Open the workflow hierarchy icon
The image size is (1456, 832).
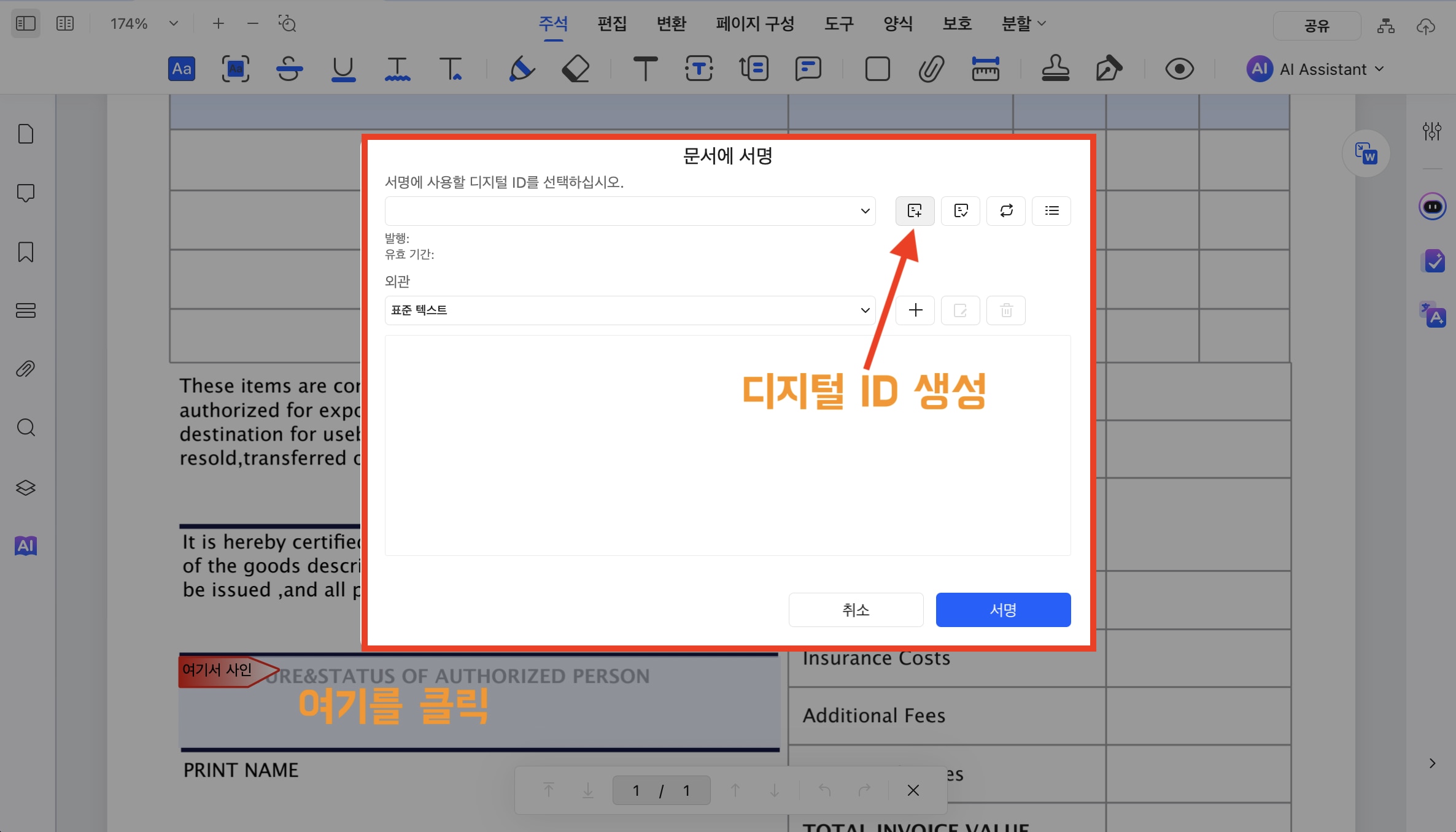(x=1386, y=26)
